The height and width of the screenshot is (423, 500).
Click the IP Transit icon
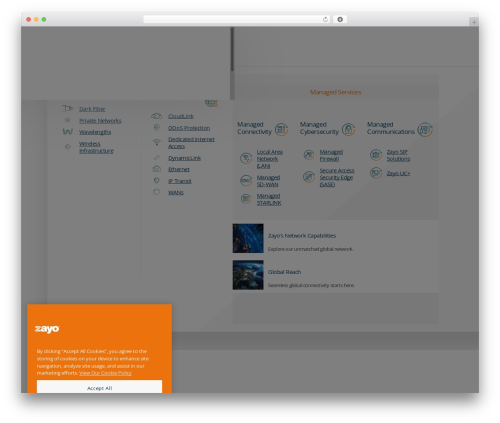pos(156,181)
